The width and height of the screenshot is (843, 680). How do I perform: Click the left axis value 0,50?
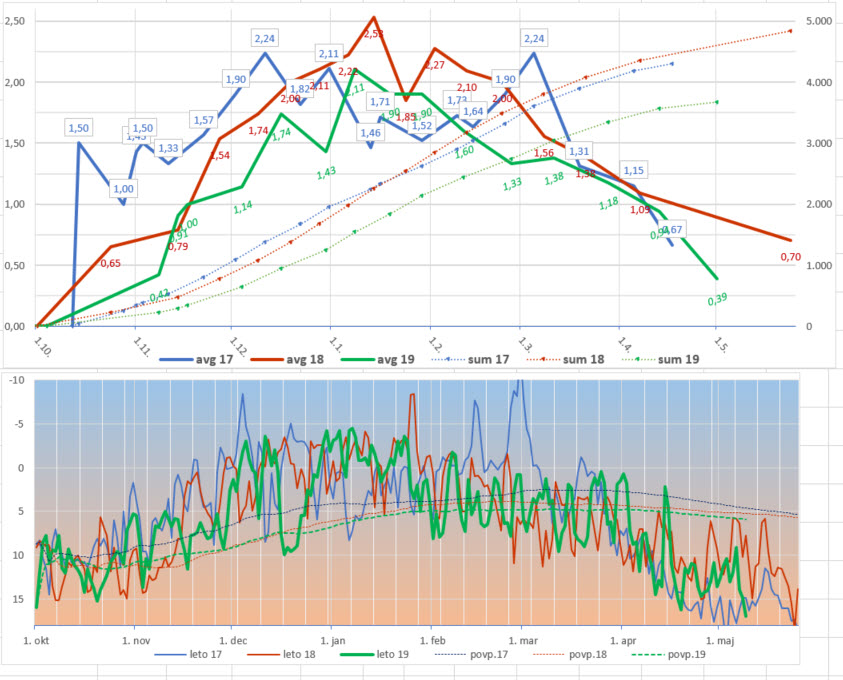[14, 266]
